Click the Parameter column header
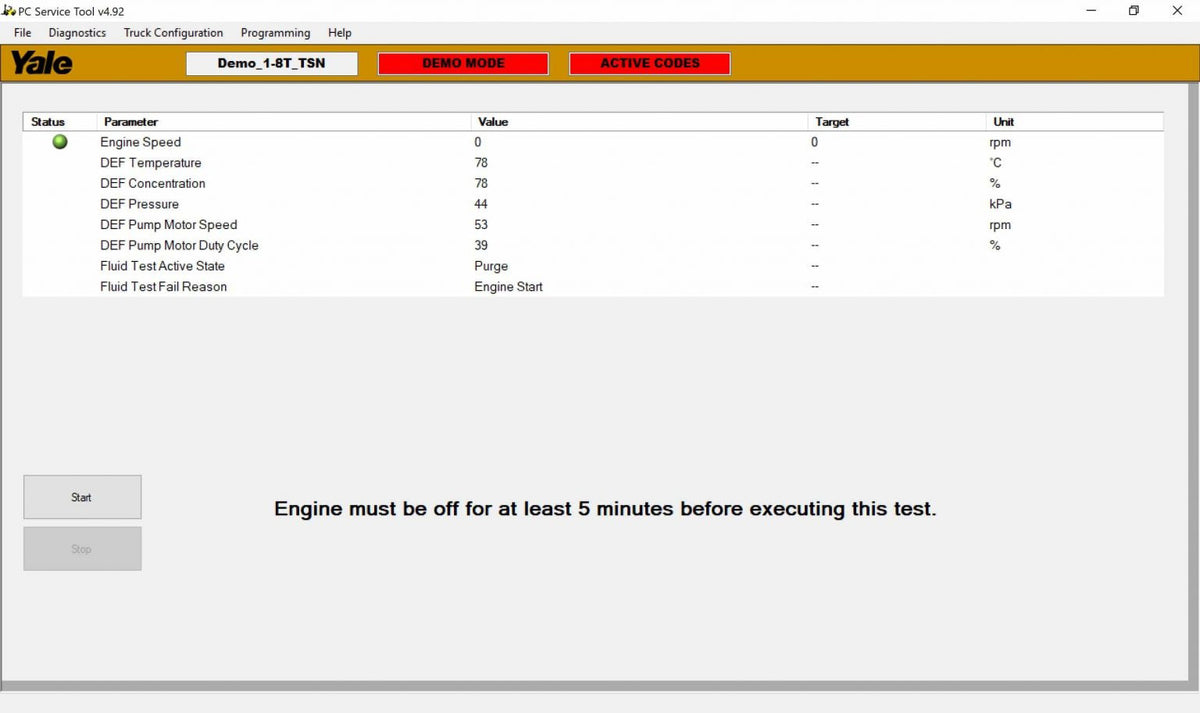The height and width of the screenshot is (713, 1200). (x=131, y=121)
